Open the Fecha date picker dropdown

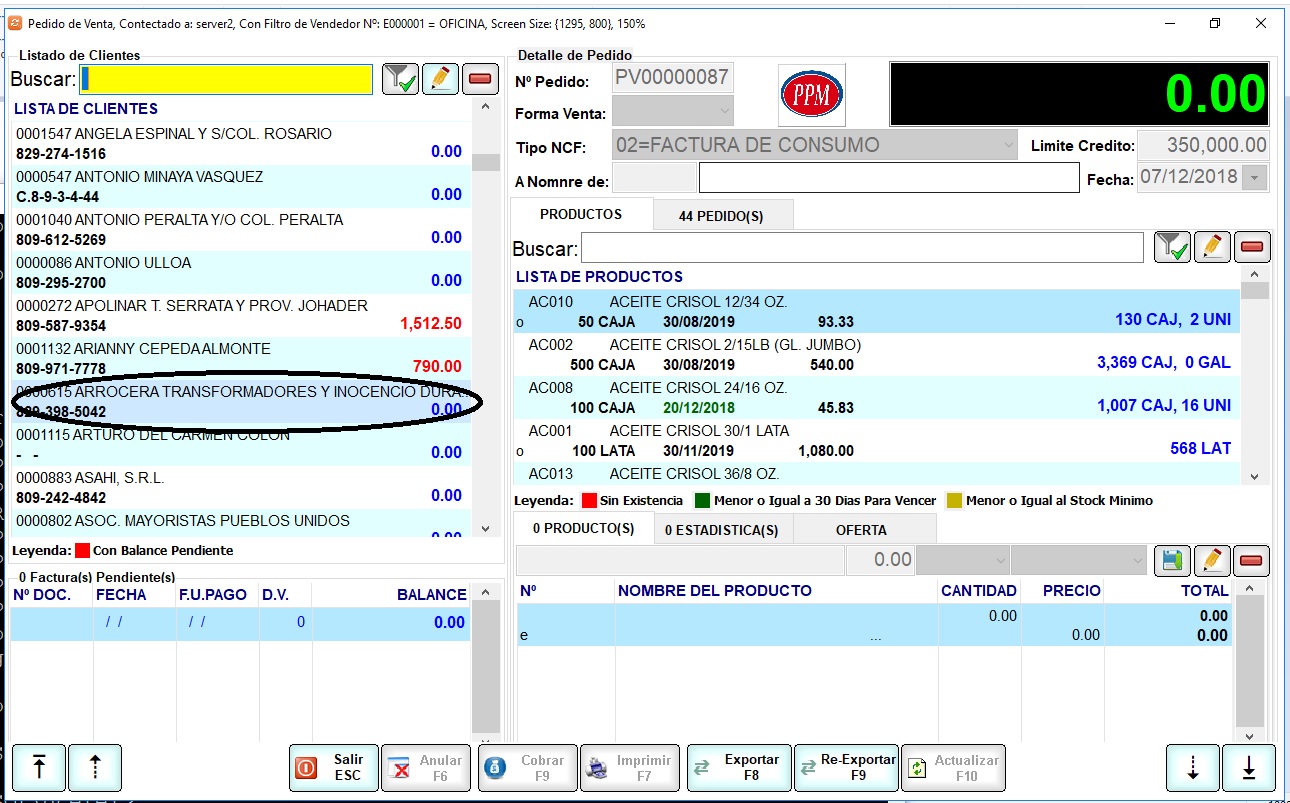(1255, 178)
